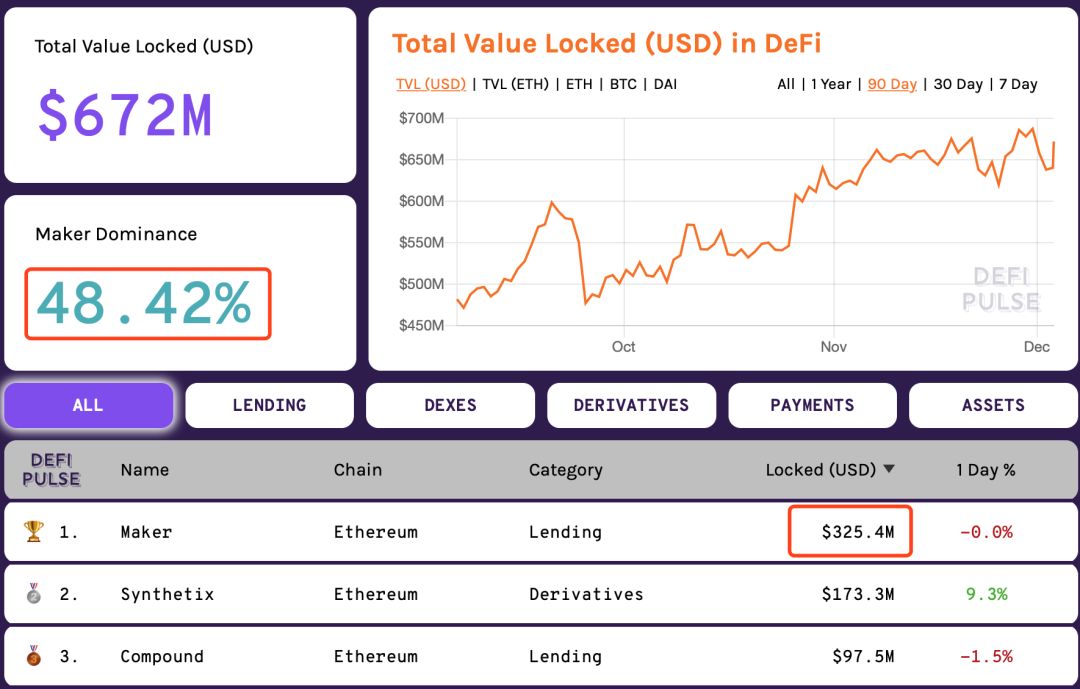This screenshot has width=1080, height=689.
Task: Switch to the LENDING category tab
Action: tap(269, 405)
